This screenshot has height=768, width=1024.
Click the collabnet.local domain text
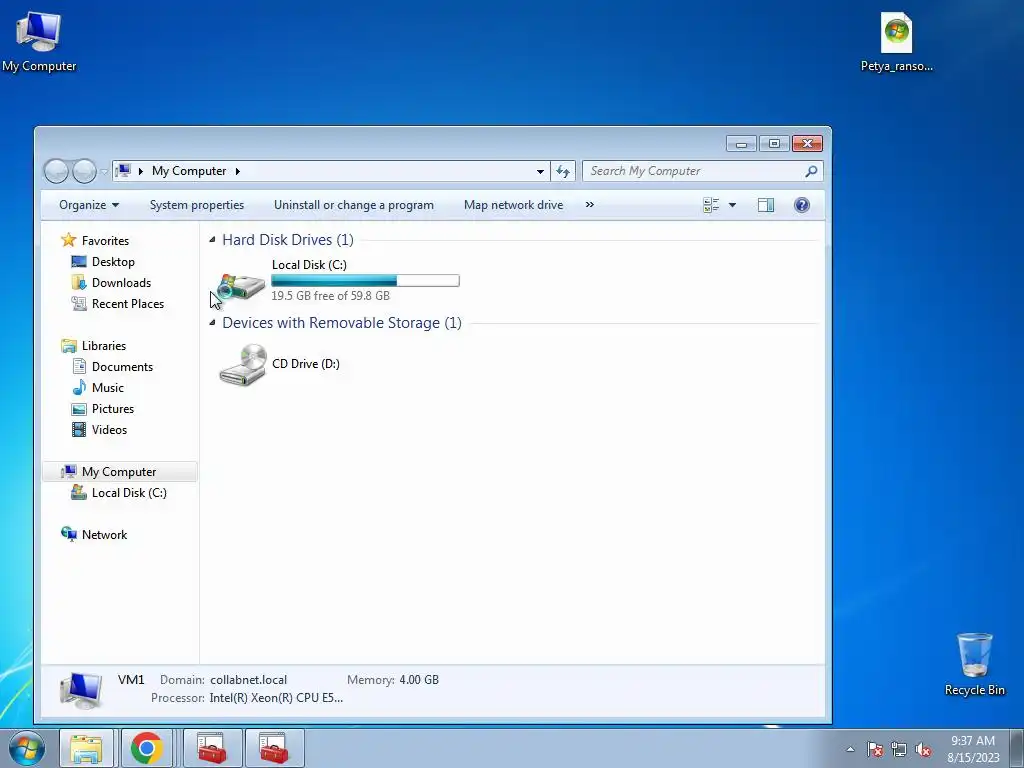coord(248,680)
